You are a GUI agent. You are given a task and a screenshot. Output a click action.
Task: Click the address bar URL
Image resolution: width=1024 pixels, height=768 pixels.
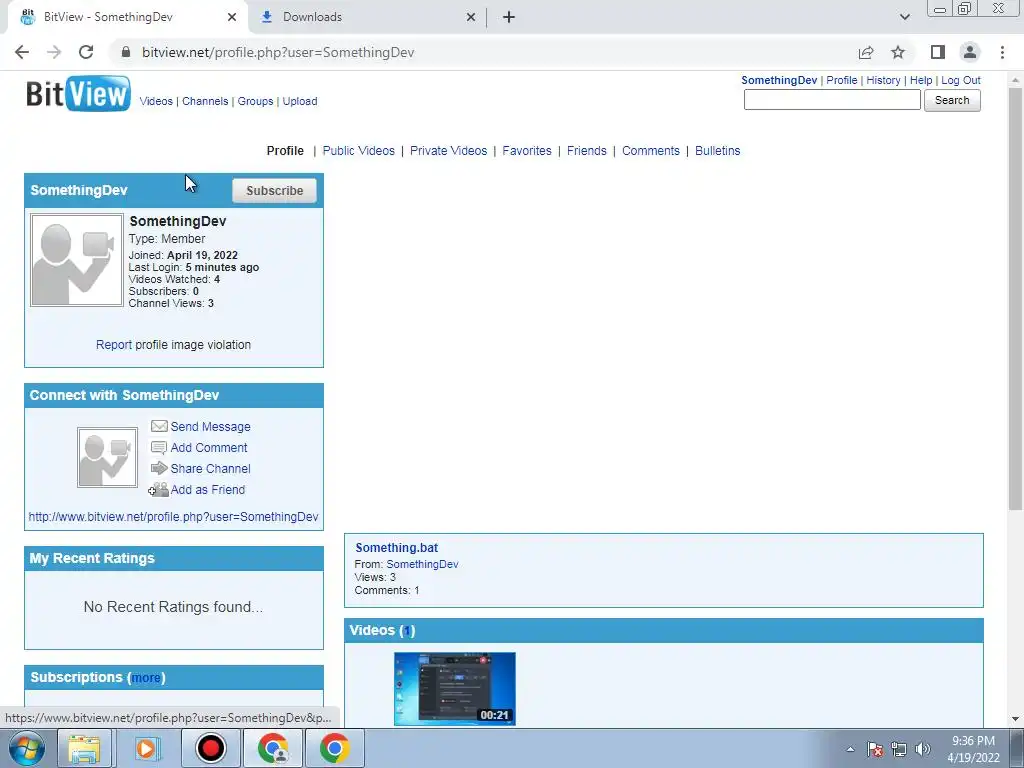(278, 52)
